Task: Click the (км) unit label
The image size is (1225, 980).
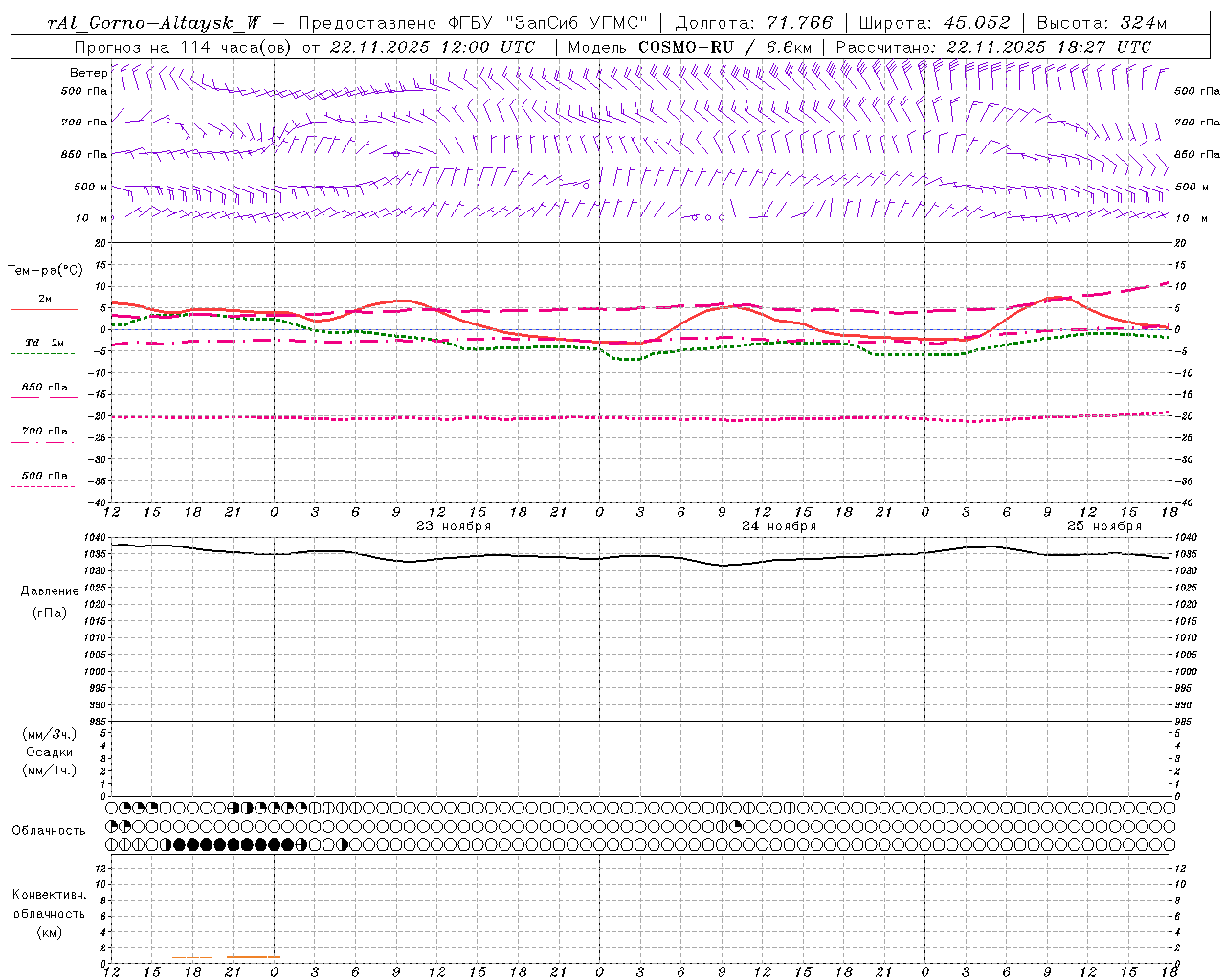Action: pyautogui.click(x=50, y=932)
